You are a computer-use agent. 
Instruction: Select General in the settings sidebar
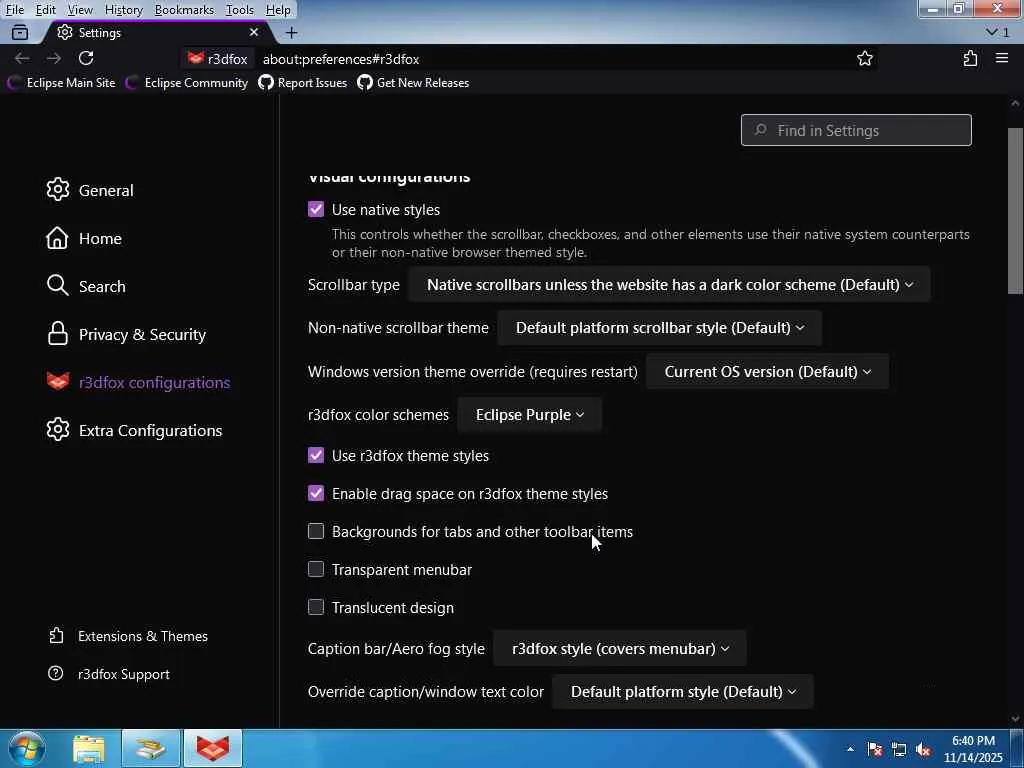[90, 190]
